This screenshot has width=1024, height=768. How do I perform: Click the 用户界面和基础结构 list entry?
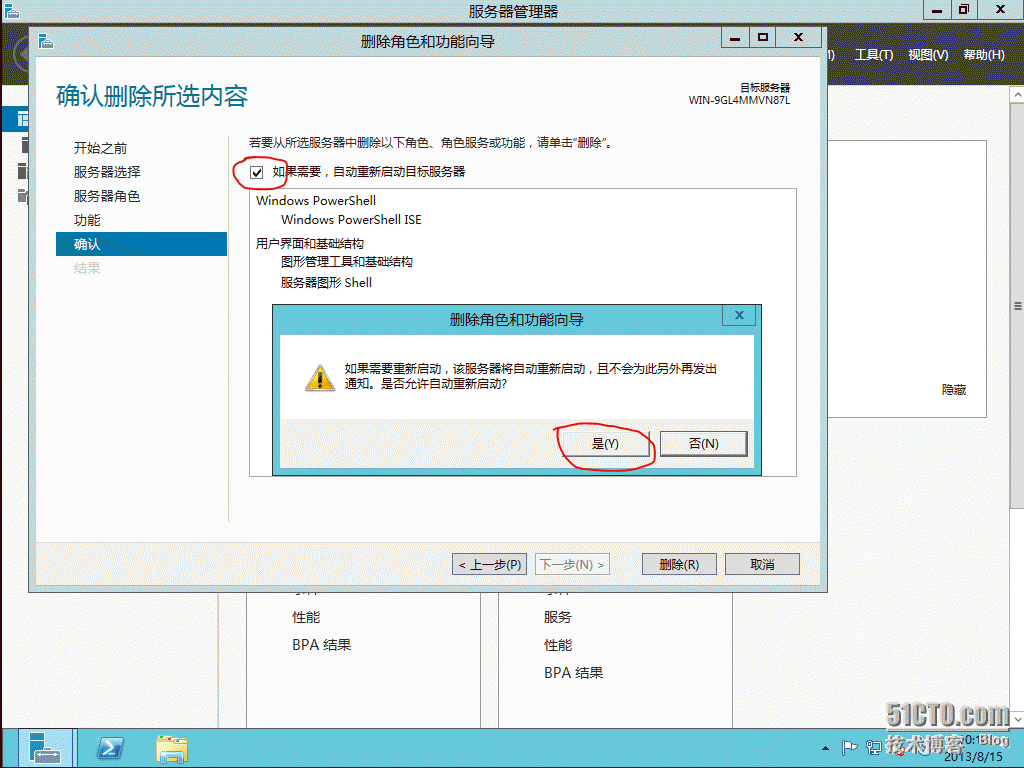pos(310,244)
